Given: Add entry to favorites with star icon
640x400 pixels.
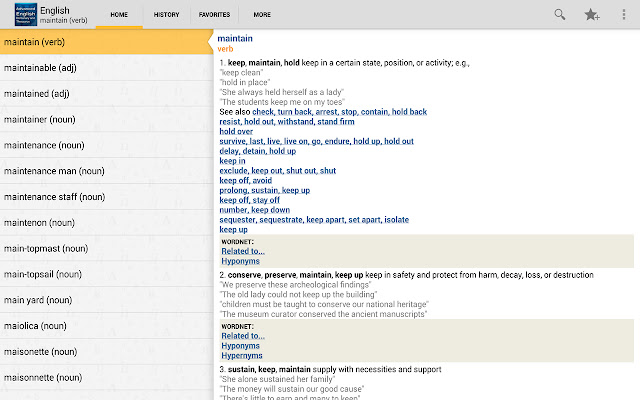Looking at the screenshot, I should 591,14.
